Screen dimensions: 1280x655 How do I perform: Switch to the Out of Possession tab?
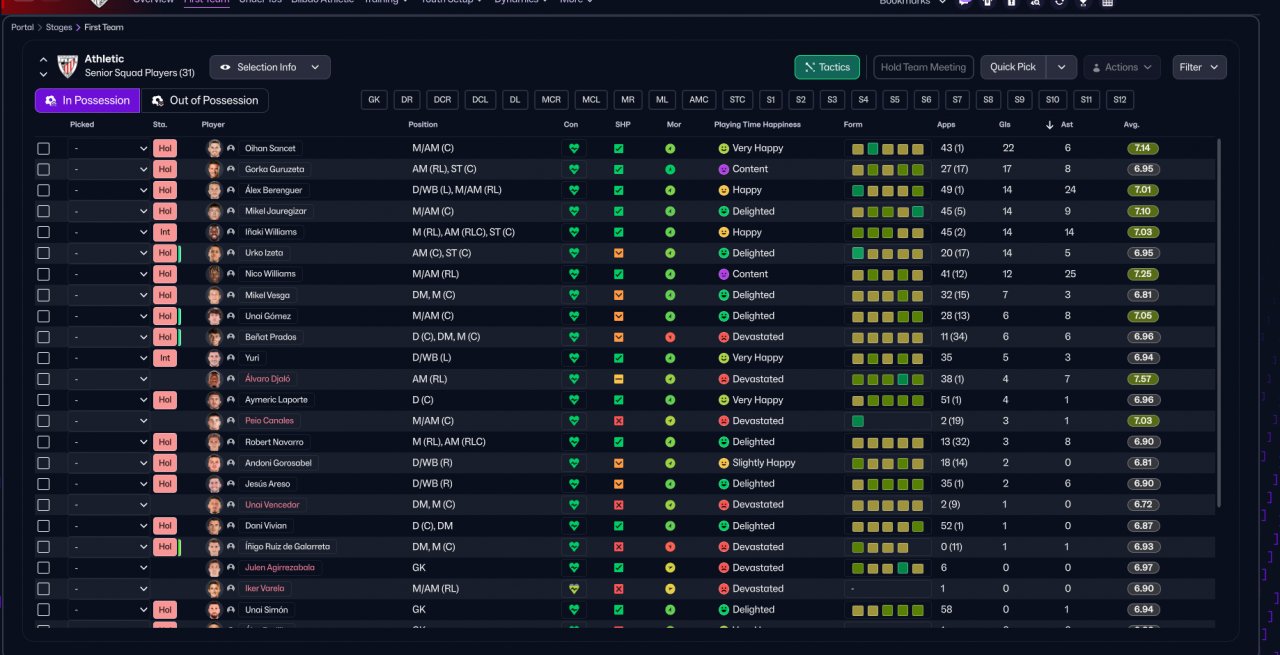click(205, 100)
